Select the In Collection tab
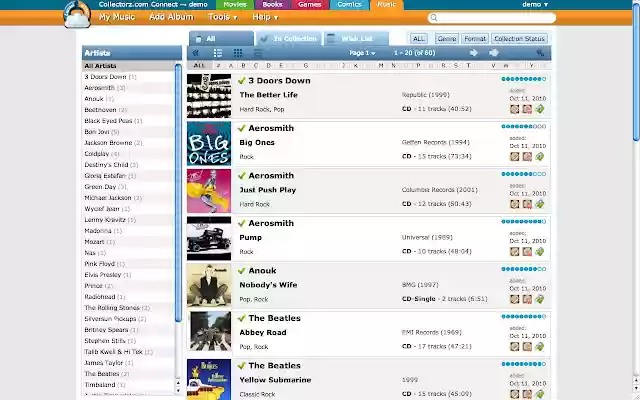 click(289, 39)
